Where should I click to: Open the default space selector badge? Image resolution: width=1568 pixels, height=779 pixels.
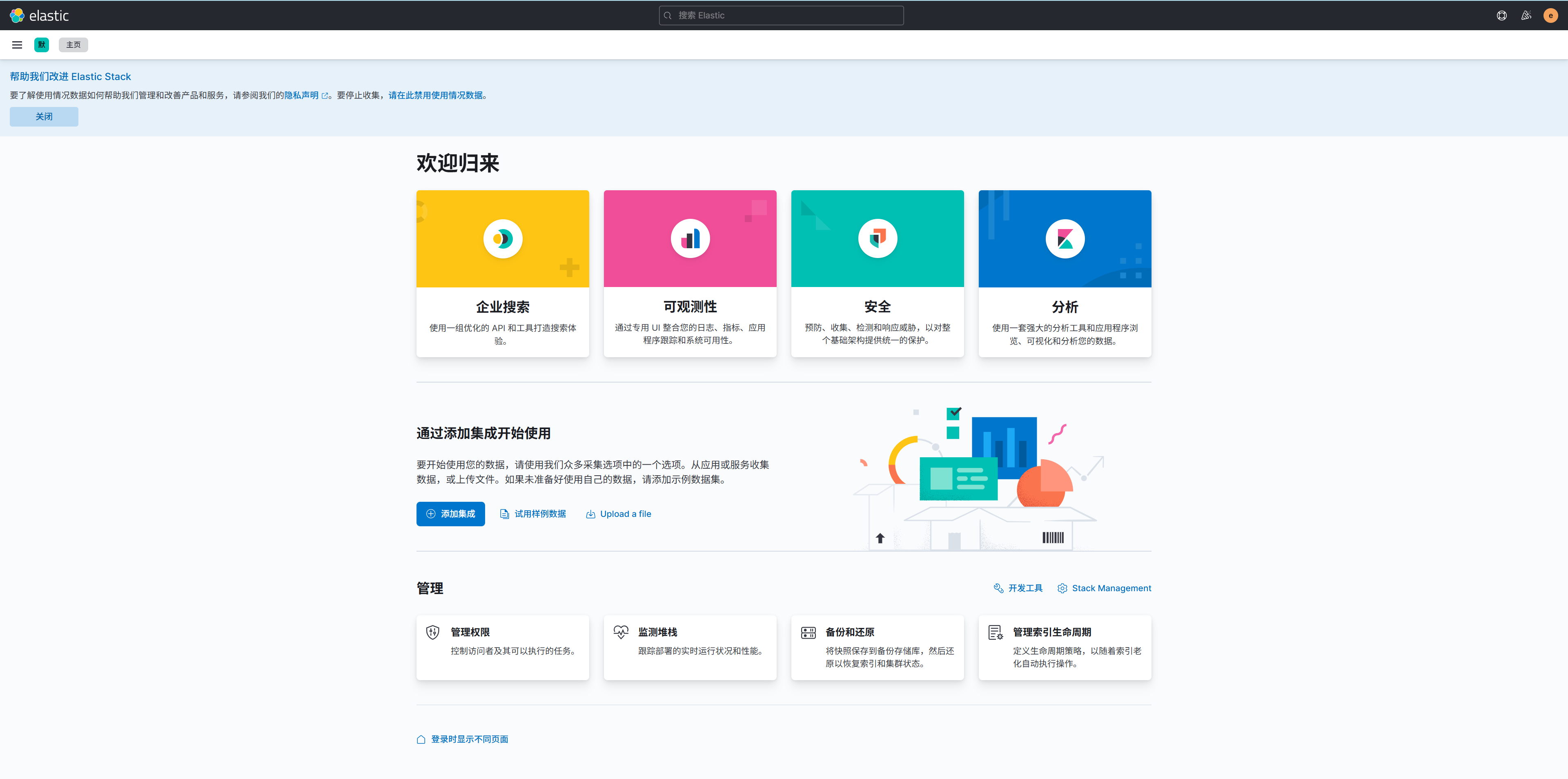(x=41, y=45)
